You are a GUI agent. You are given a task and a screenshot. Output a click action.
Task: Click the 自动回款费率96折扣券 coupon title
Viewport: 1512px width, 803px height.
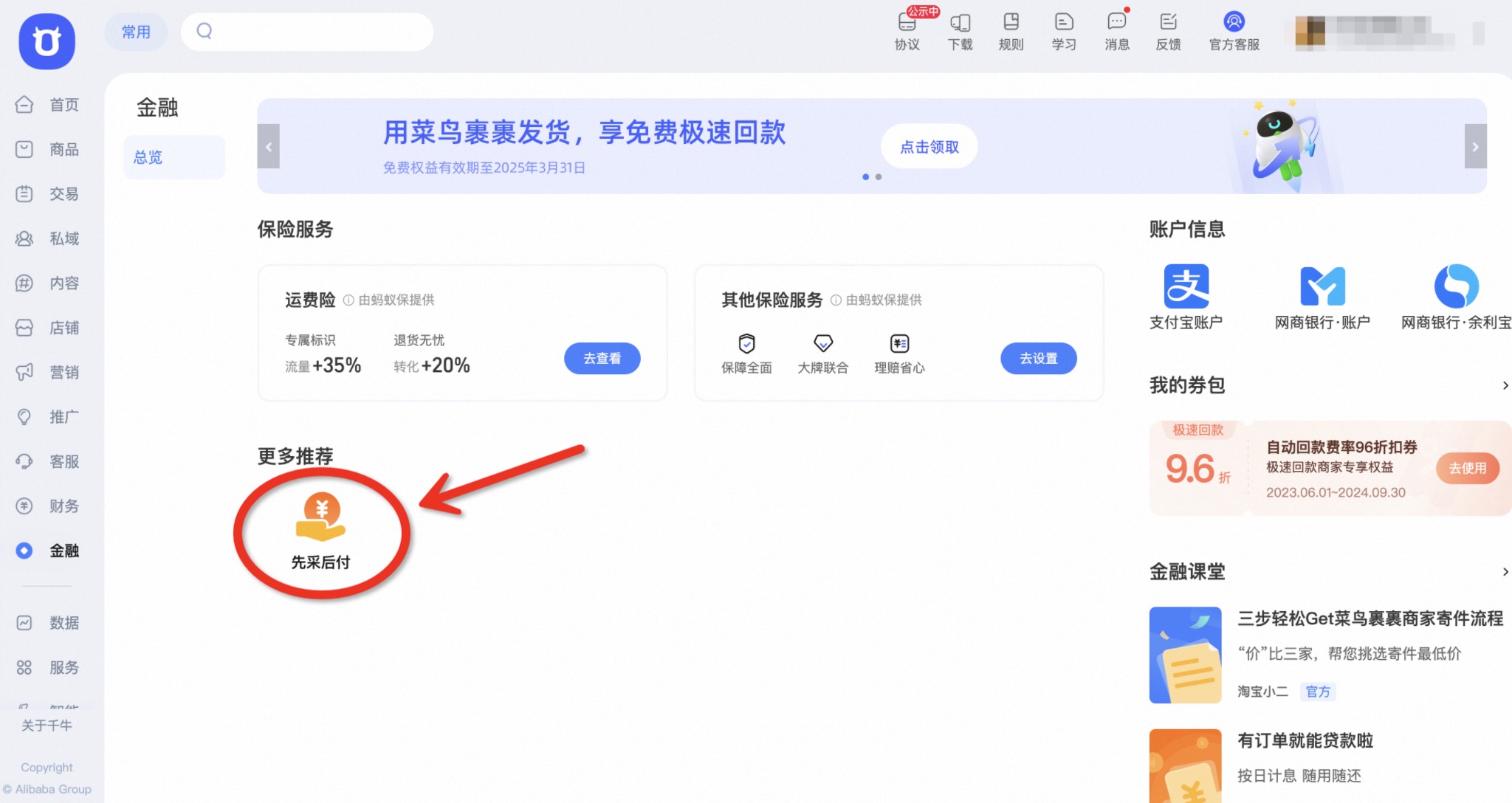(1342, 447)
